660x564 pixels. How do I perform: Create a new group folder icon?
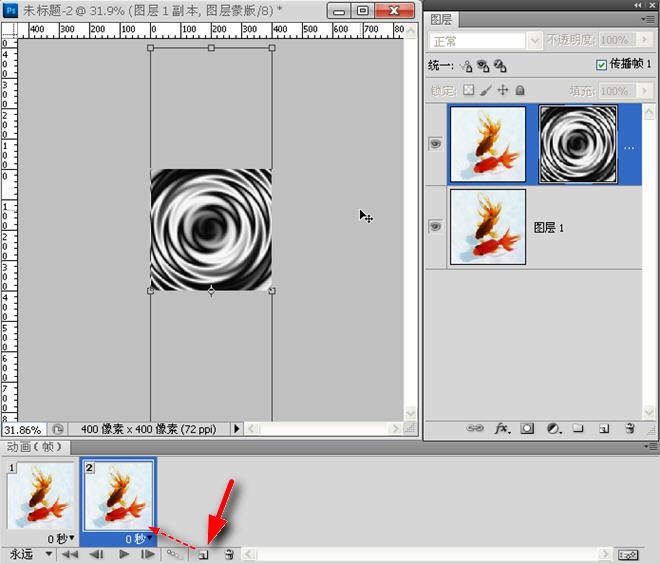tap(578, 428)
